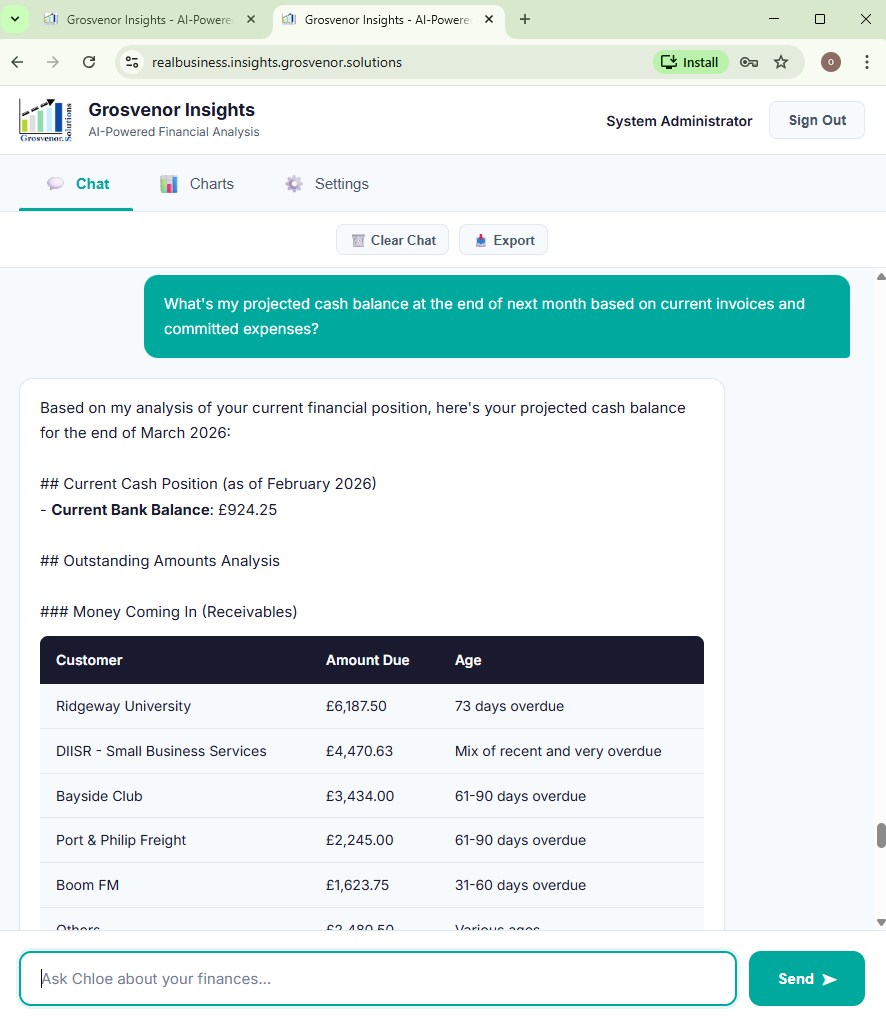886x1025 pixels.
Task: Click the £2,245.00 amount
Action: click(x=360, y=840)
